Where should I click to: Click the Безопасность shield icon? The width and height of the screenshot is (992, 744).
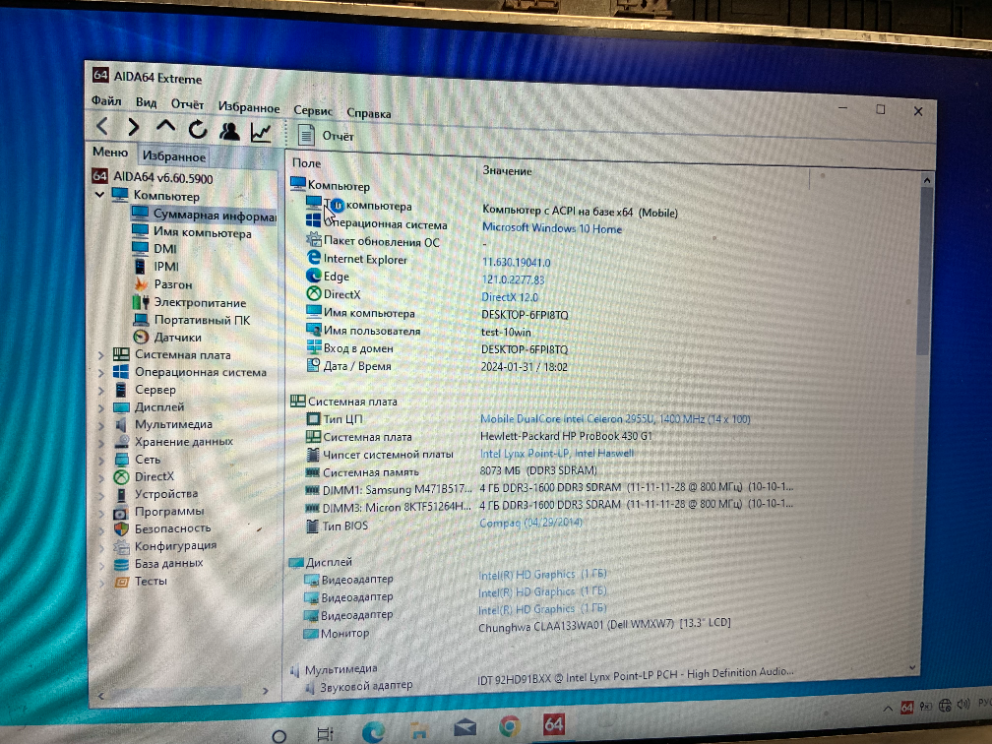pyautogui.click(x=121, y=529)
